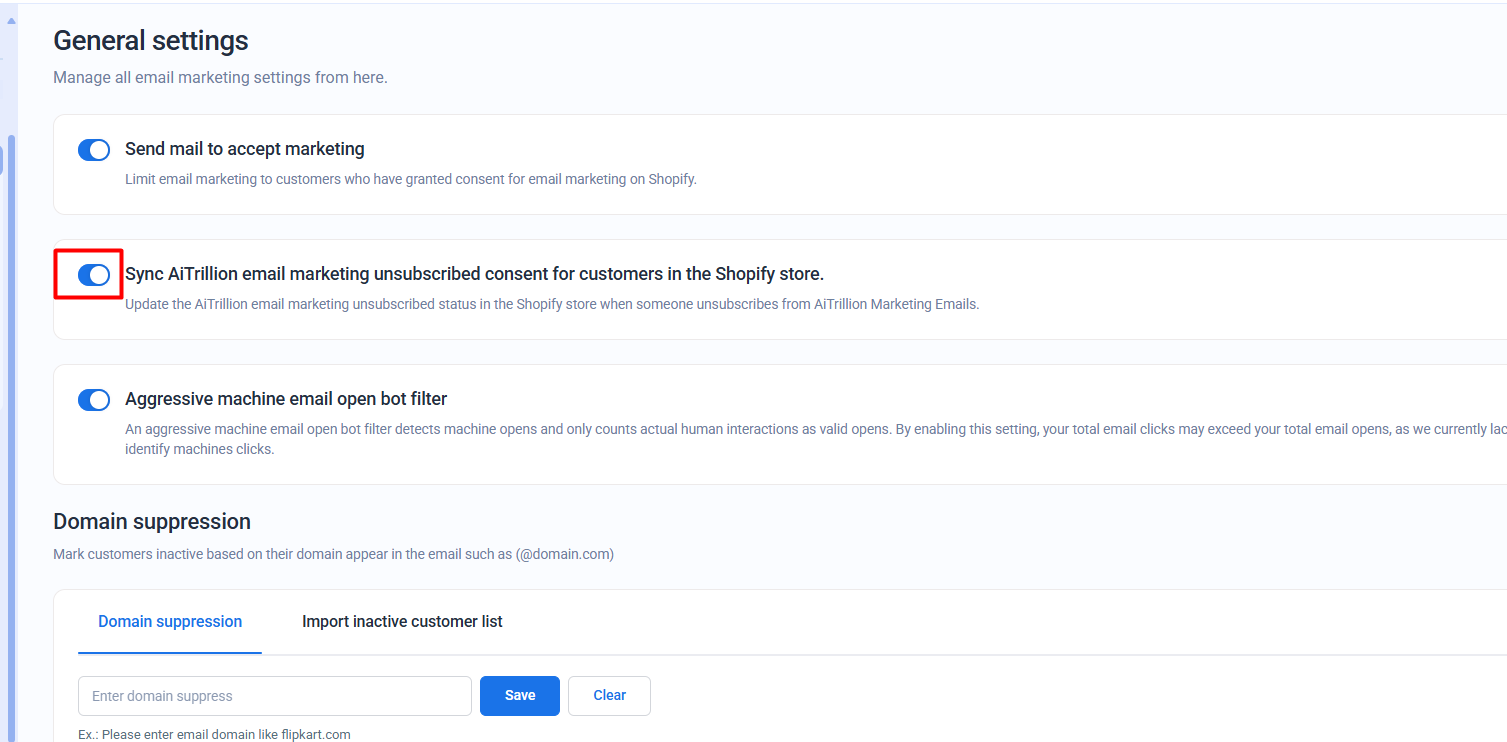Click the General settings heading
This screenshot has width=1507, height=742.
[151, 40]
